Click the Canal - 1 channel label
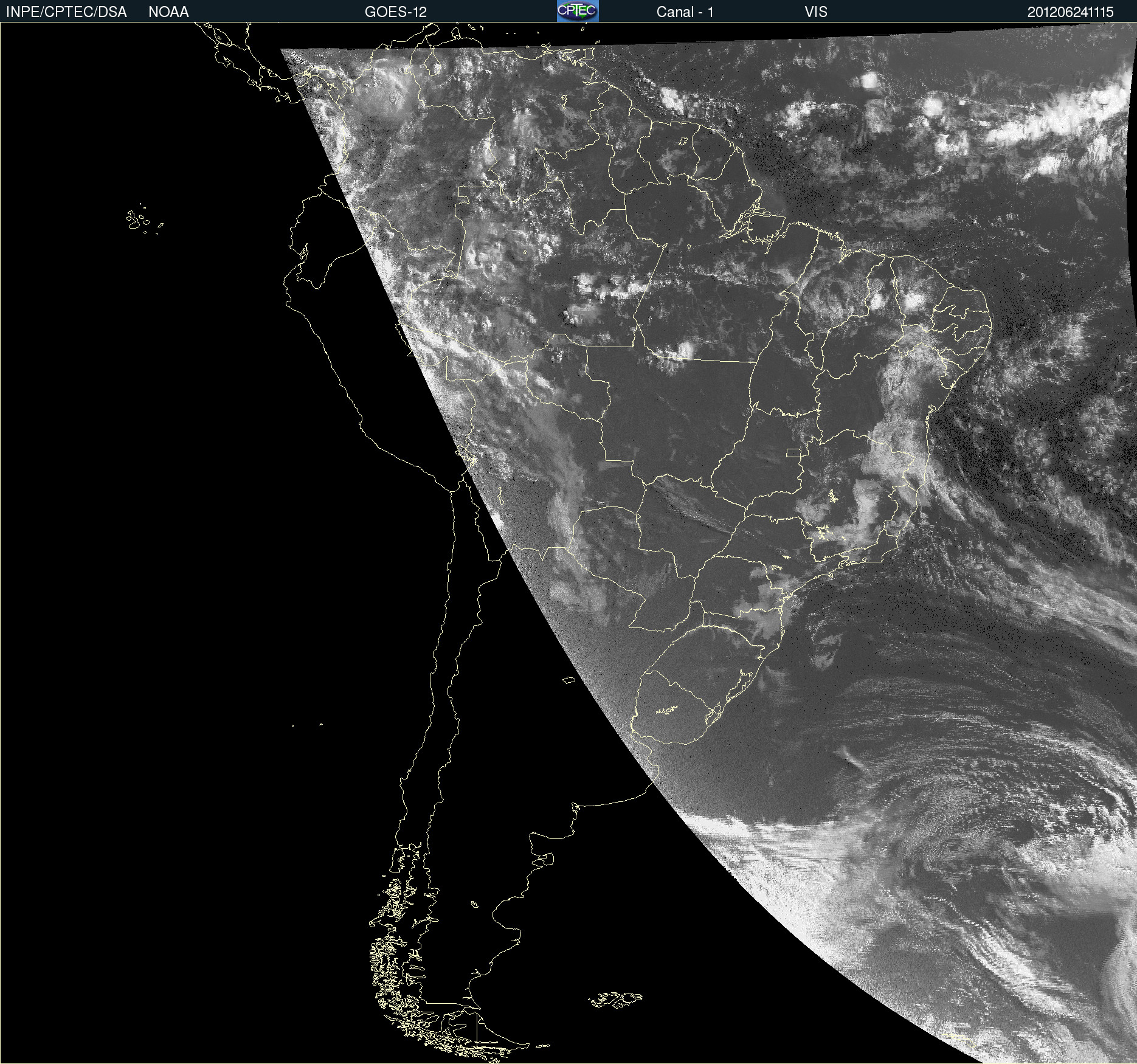1137x1064 pixels. 685,12
